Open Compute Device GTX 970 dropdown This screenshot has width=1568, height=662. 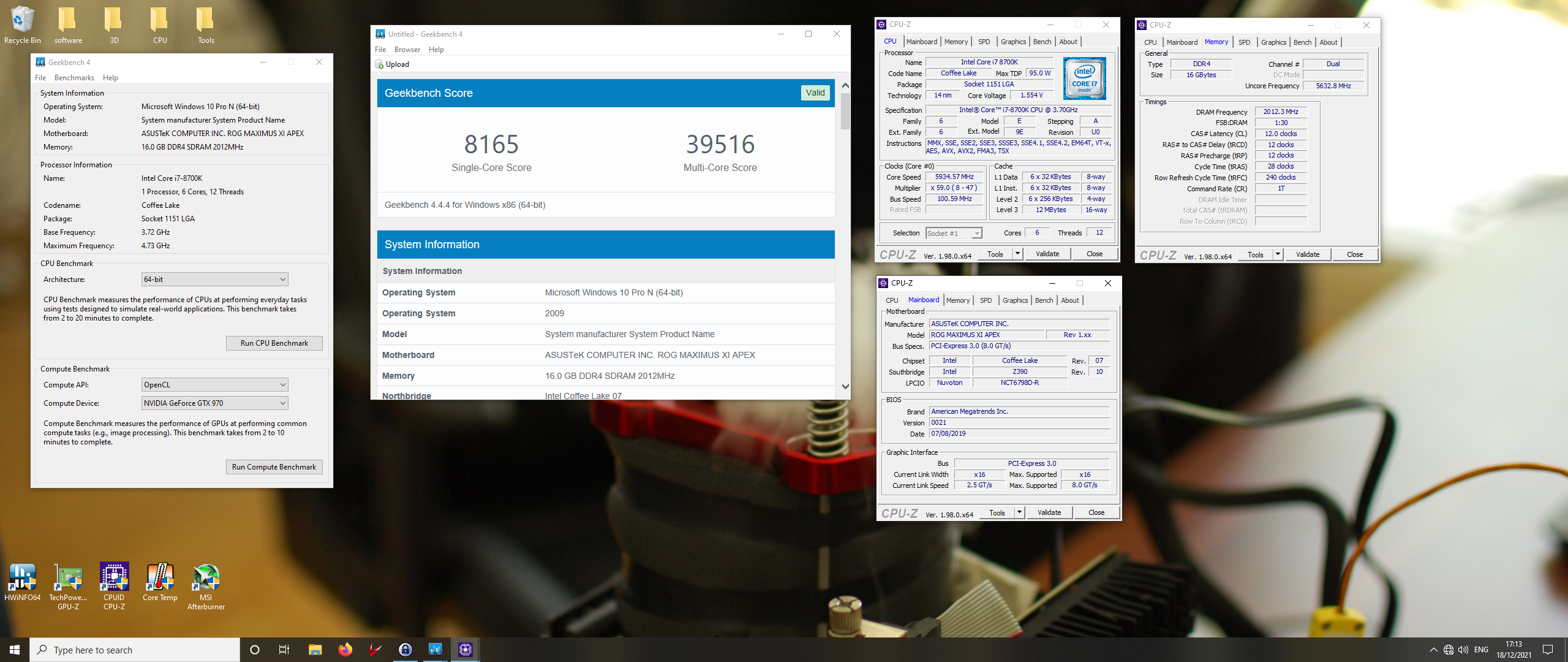tap(214, 403)
